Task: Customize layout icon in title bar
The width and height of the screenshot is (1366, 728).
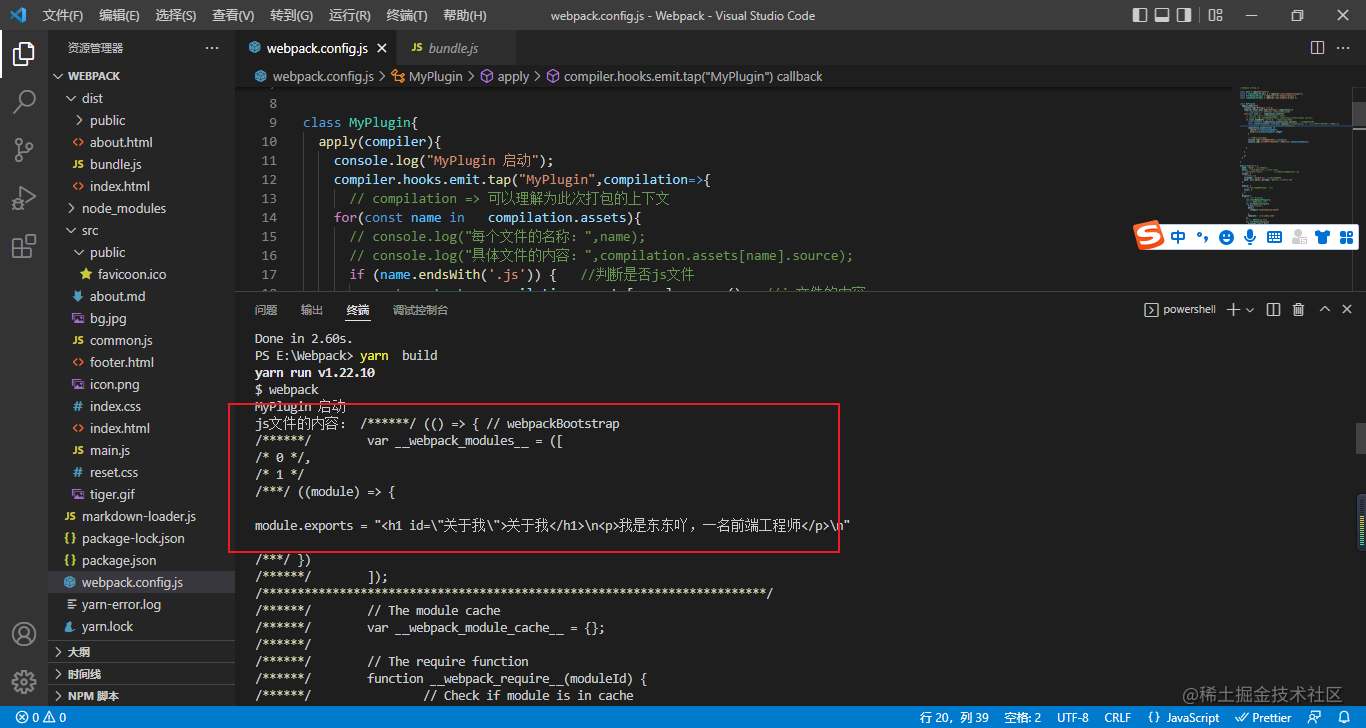Action: point(1215,15)
